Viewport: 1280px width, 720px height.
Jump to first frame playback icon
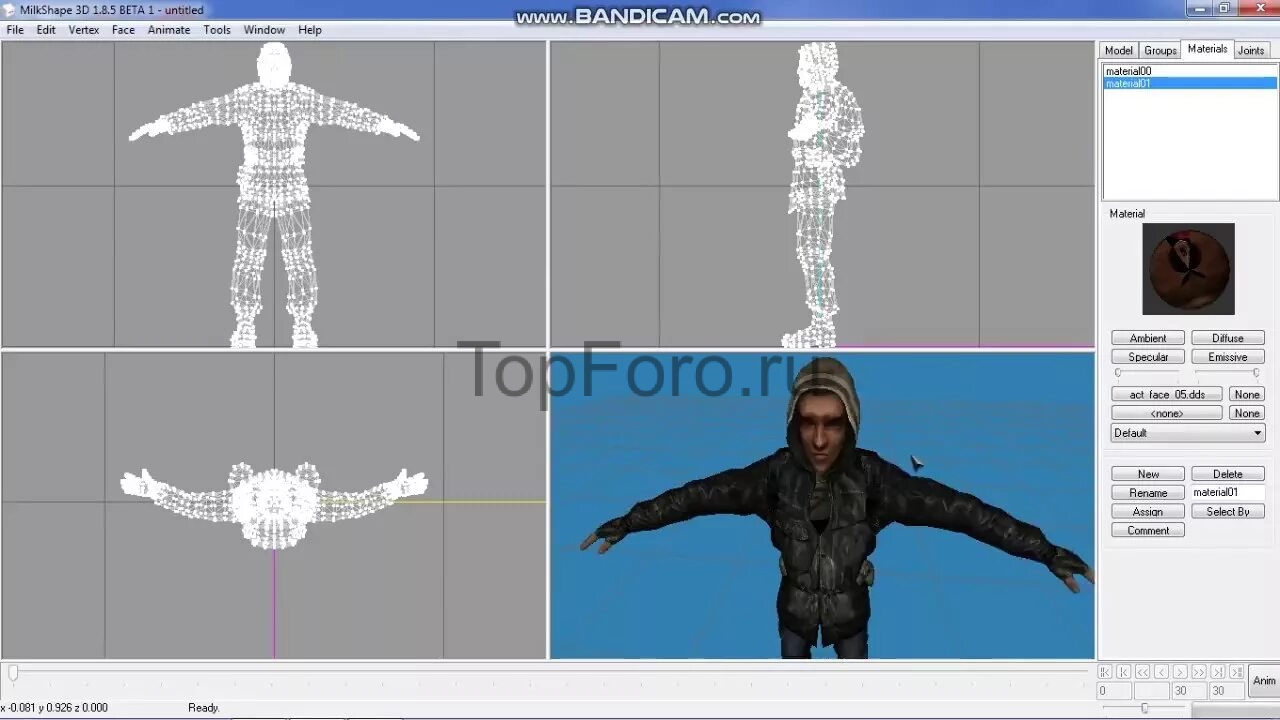coord(1105,672)
